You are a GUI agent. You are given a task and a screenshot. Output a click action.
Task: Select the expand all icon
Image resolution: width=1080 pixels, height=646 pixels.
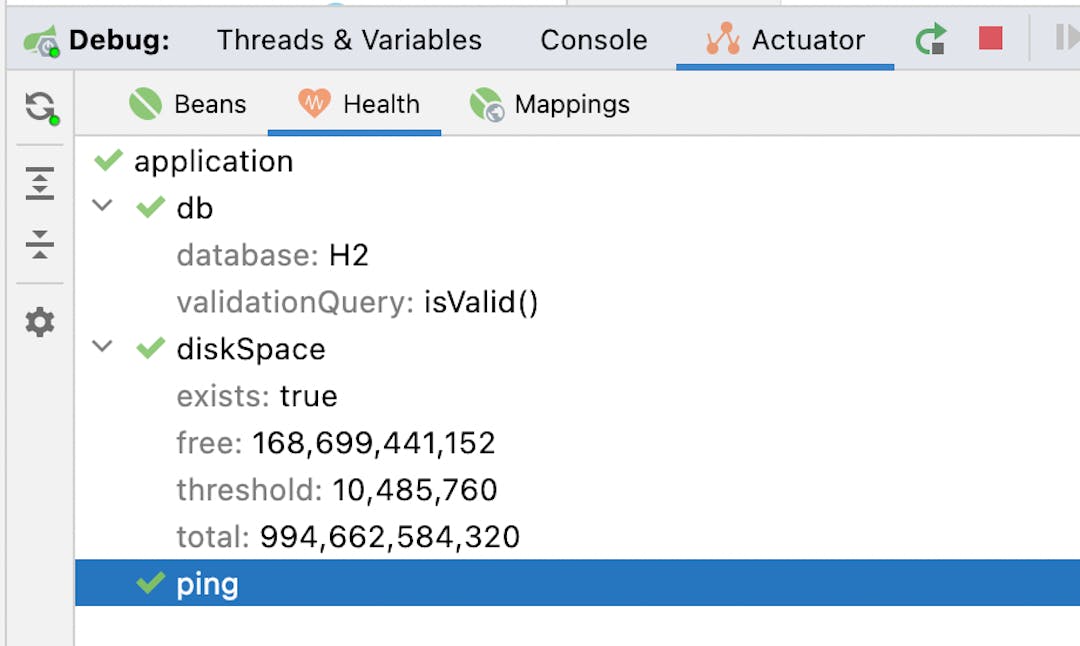point(40,183)
